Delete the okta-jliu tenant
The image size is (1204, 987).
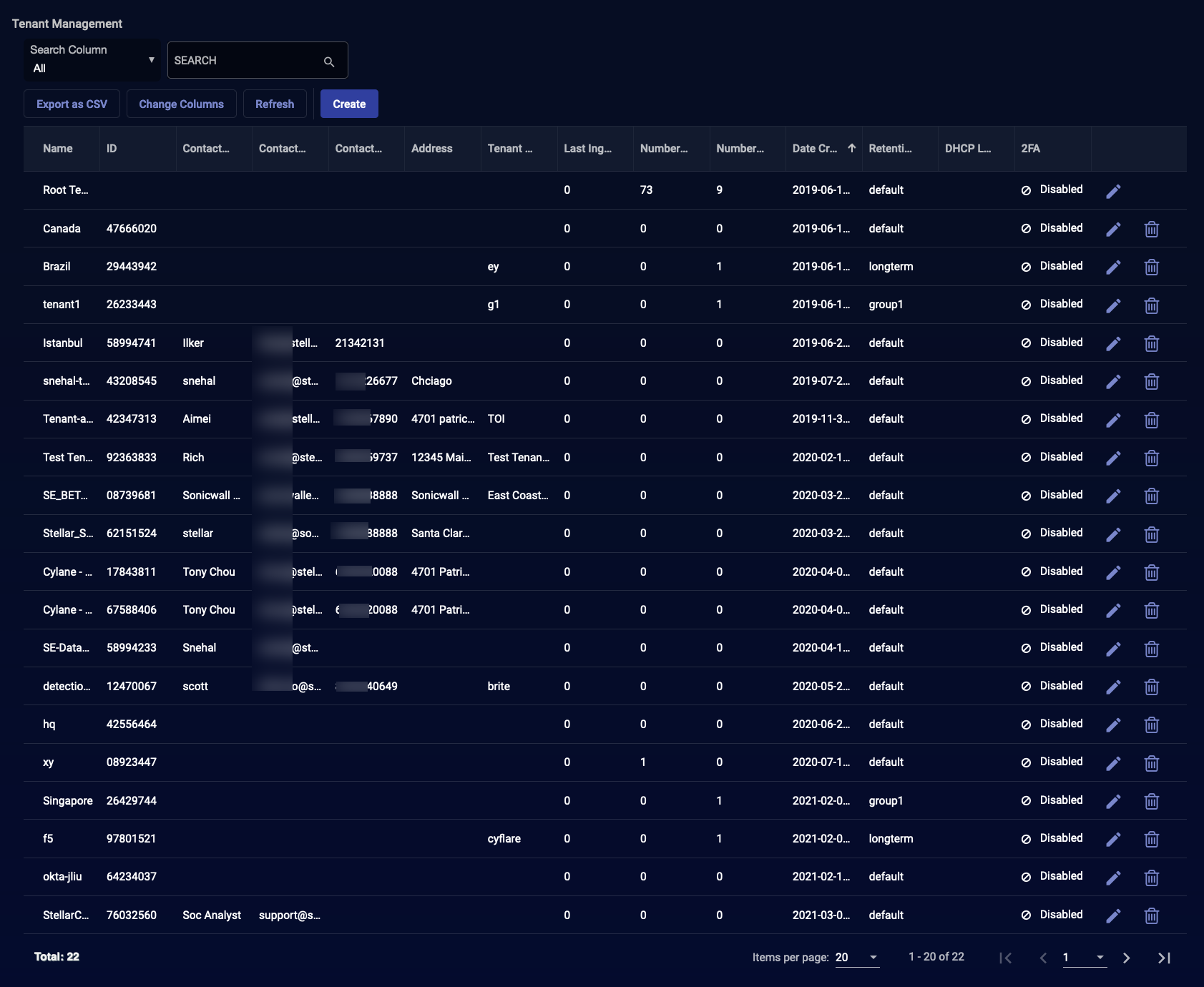(1151, 878)
